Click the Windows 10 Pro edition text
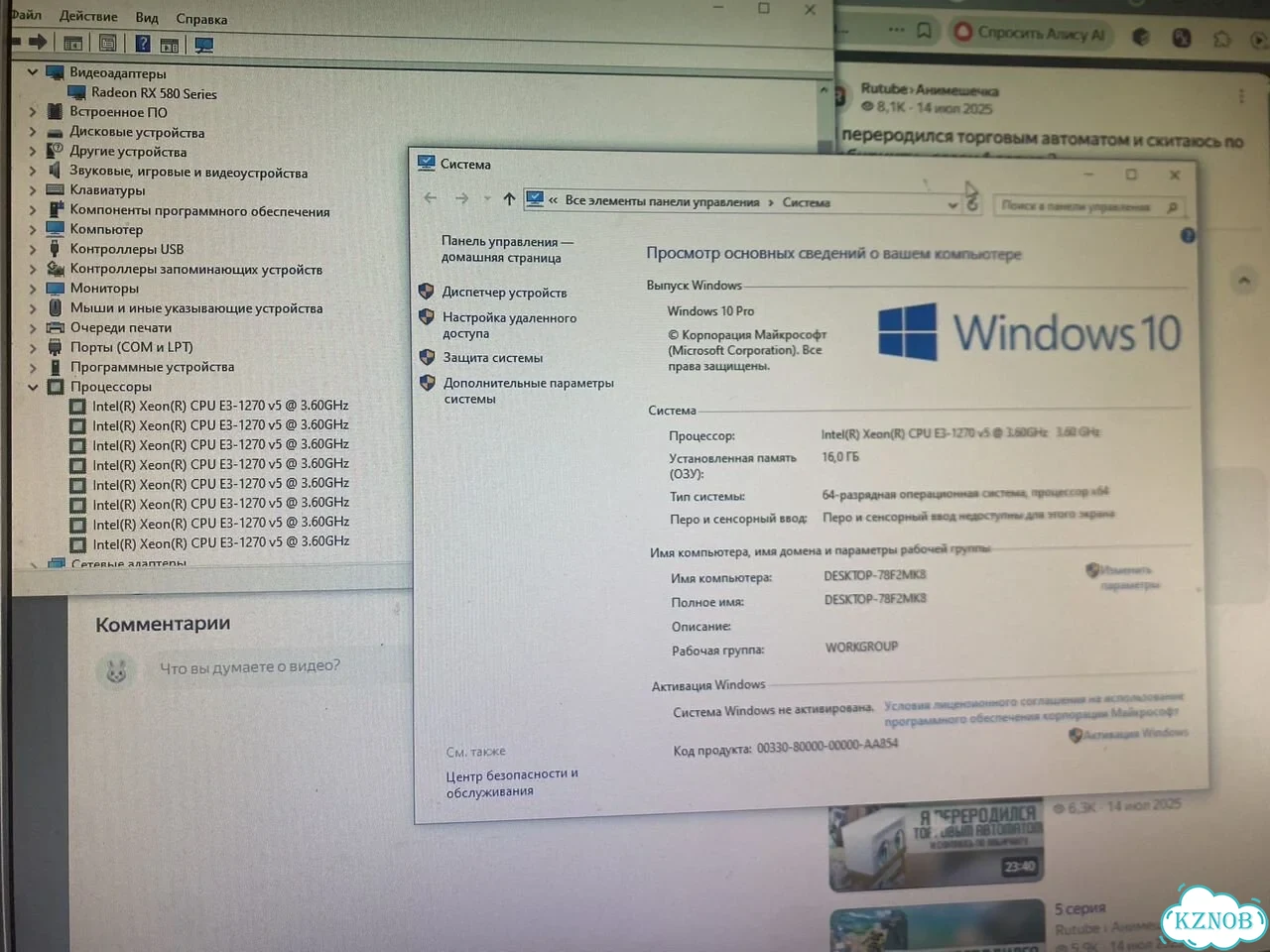 [x=710, y=310]
